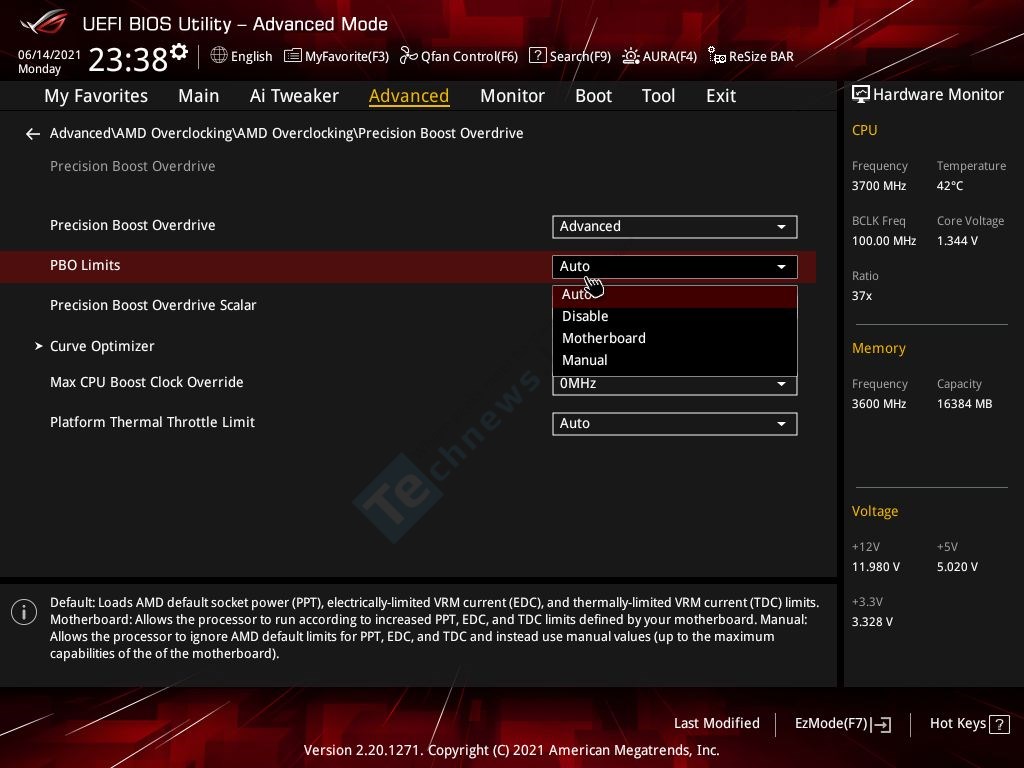Click the PBO Limits dropdown showing Auto

click(x=675, y=266)
